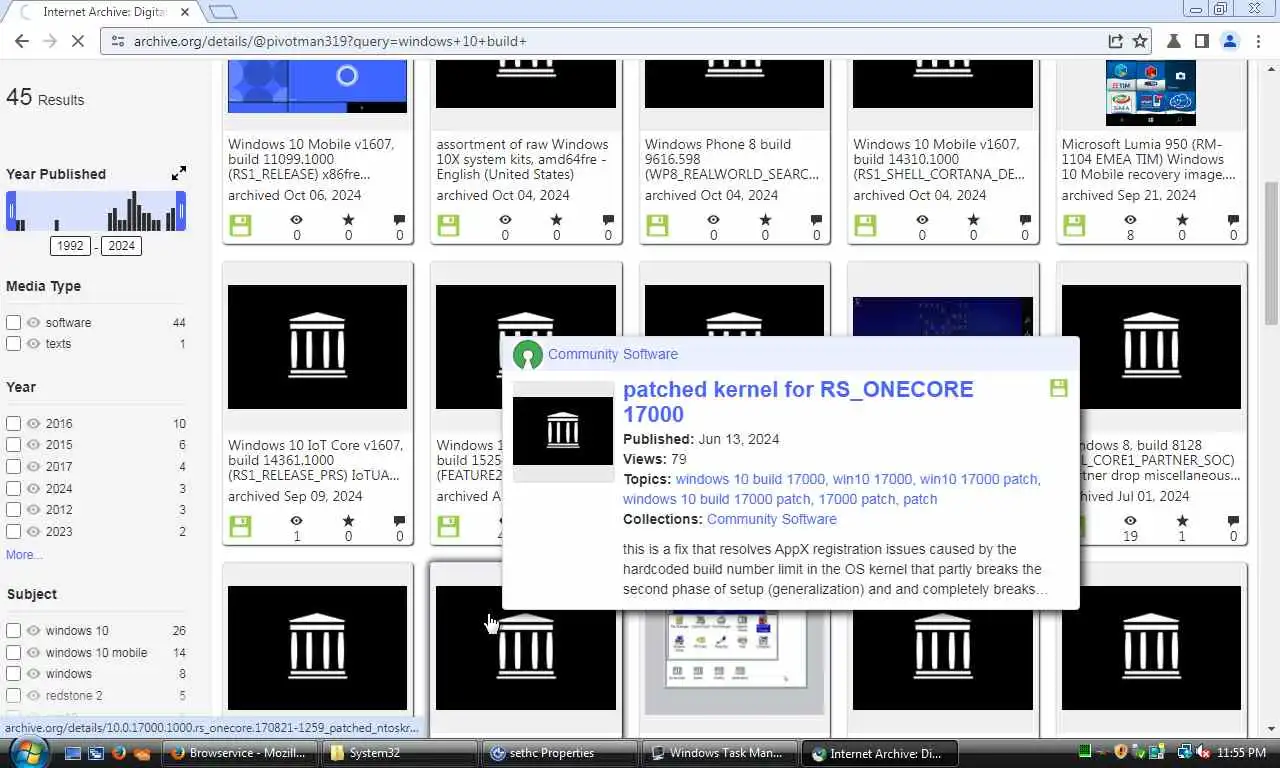Open Collections Community Software link
Screen dimensions: 1280x768
click(771, 519)
